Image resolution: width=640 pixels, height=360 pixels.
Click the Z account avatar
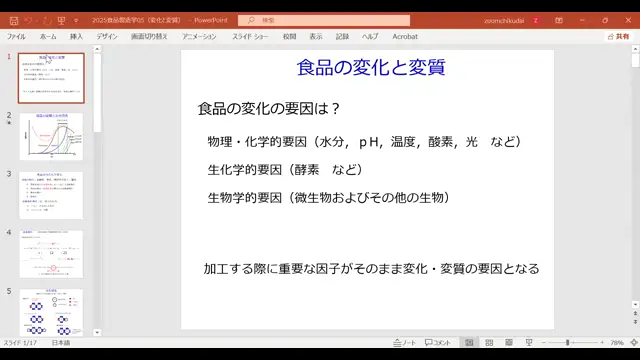[x=536, y=20]
